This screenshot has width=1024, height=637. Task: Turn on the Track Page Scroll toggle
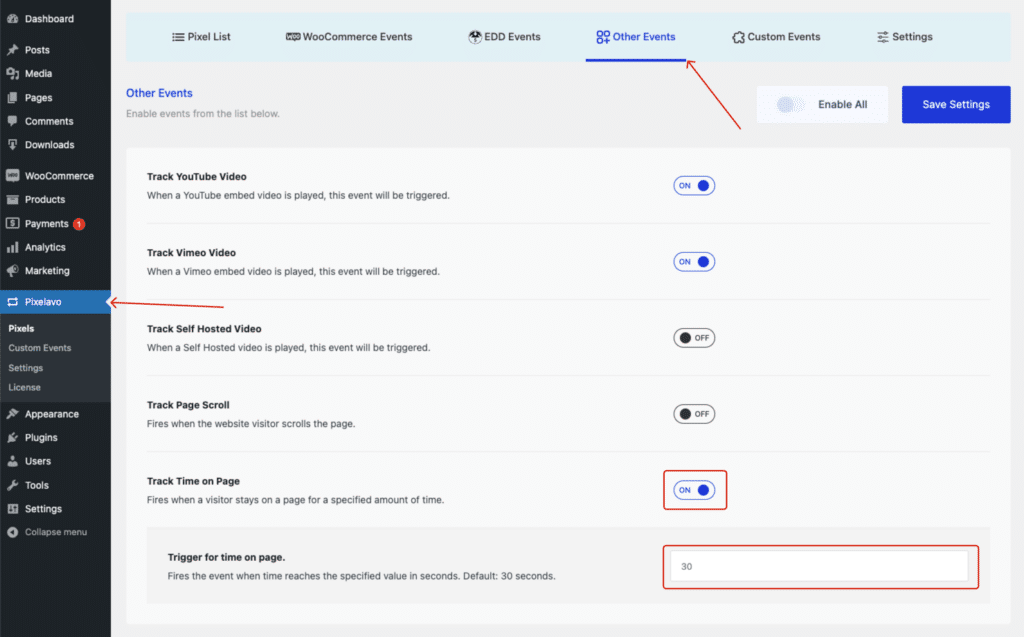[x=694, y=414]
